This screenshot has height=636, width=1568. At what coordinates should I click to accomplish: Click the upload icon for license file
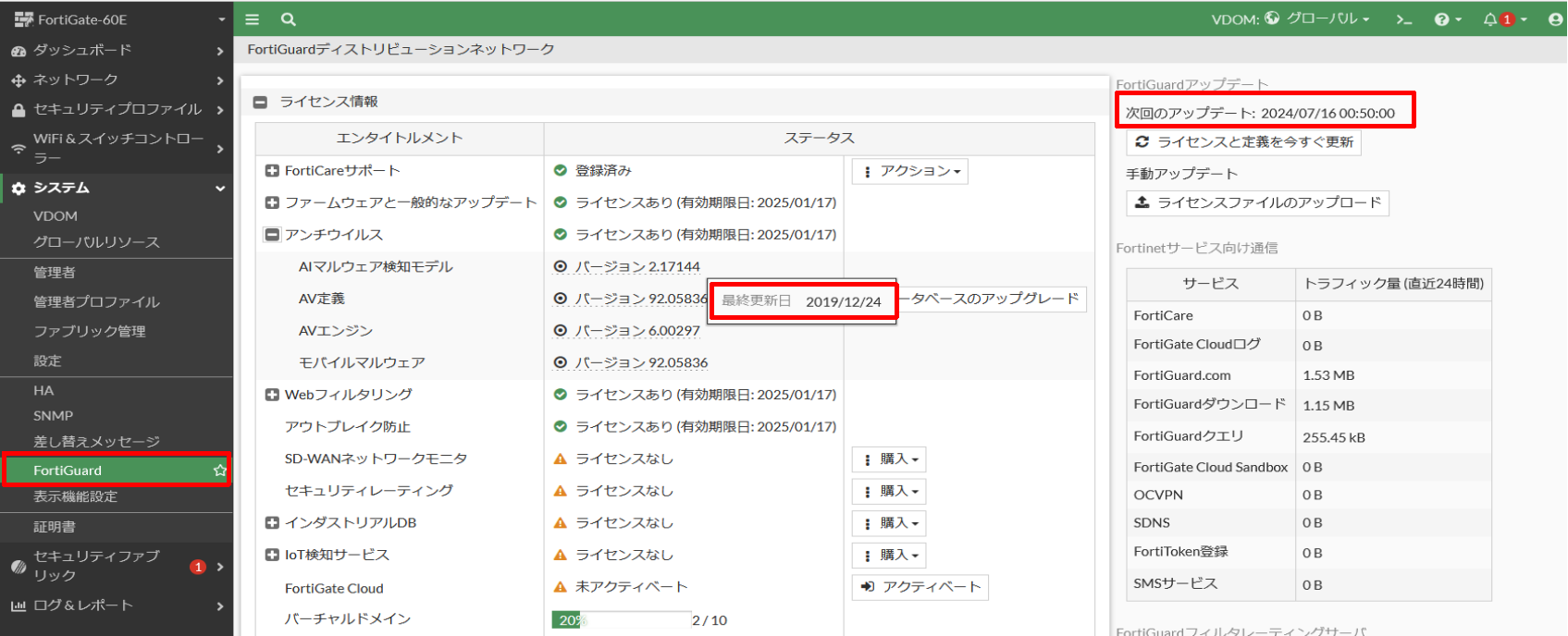(x=1142, y=202)
